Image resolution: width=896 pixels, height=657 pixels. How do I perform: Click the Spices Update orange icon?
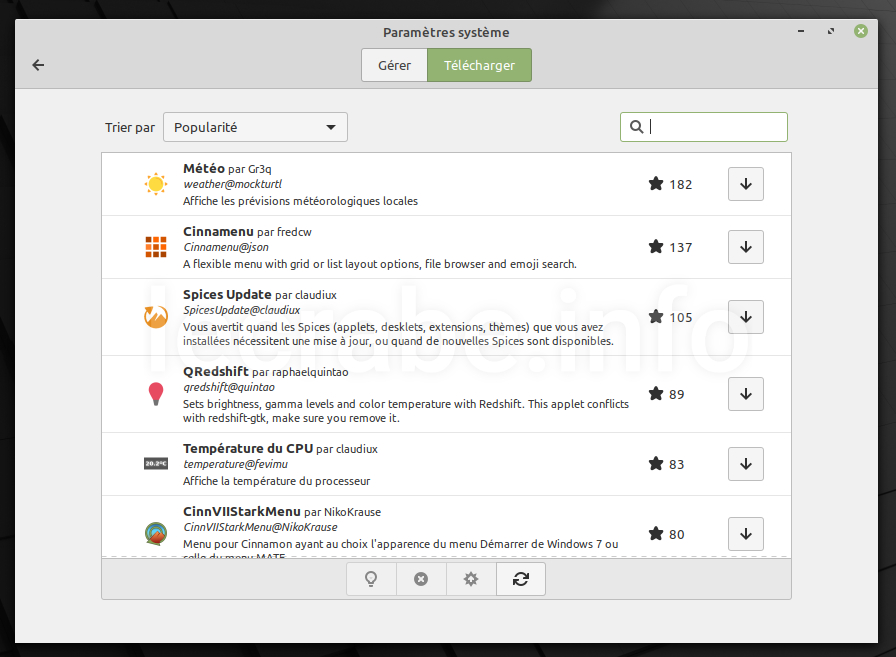coord(156,317)
